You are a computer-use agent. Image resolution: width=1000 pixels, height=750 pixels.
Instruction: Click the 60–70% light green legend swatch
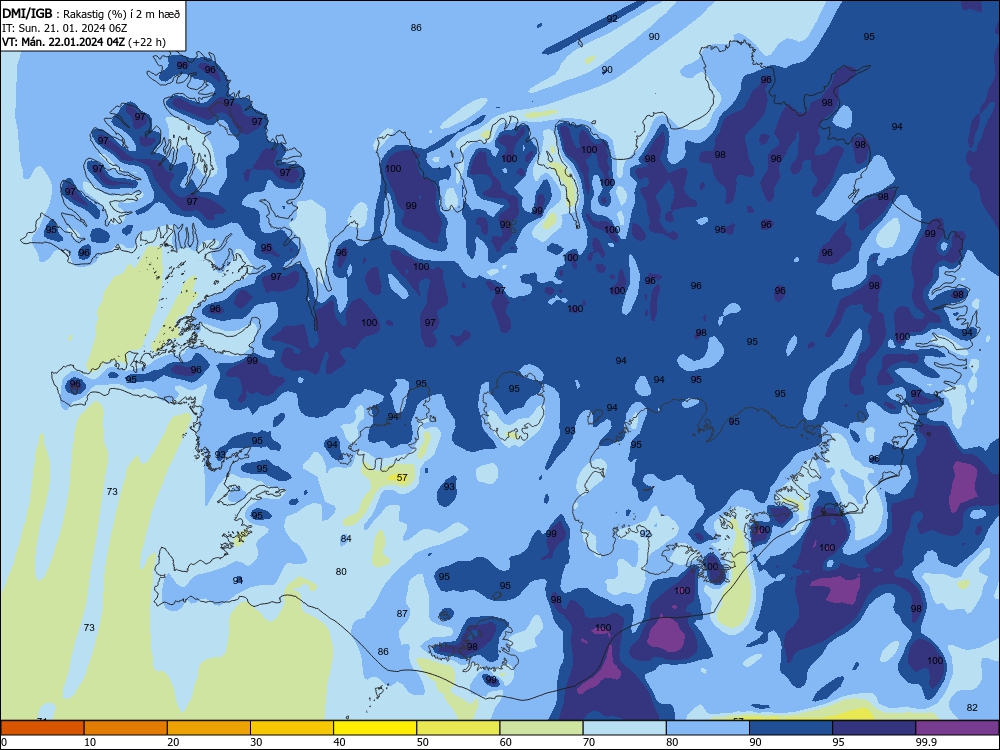pyautogui.click(x=541, y=728)
